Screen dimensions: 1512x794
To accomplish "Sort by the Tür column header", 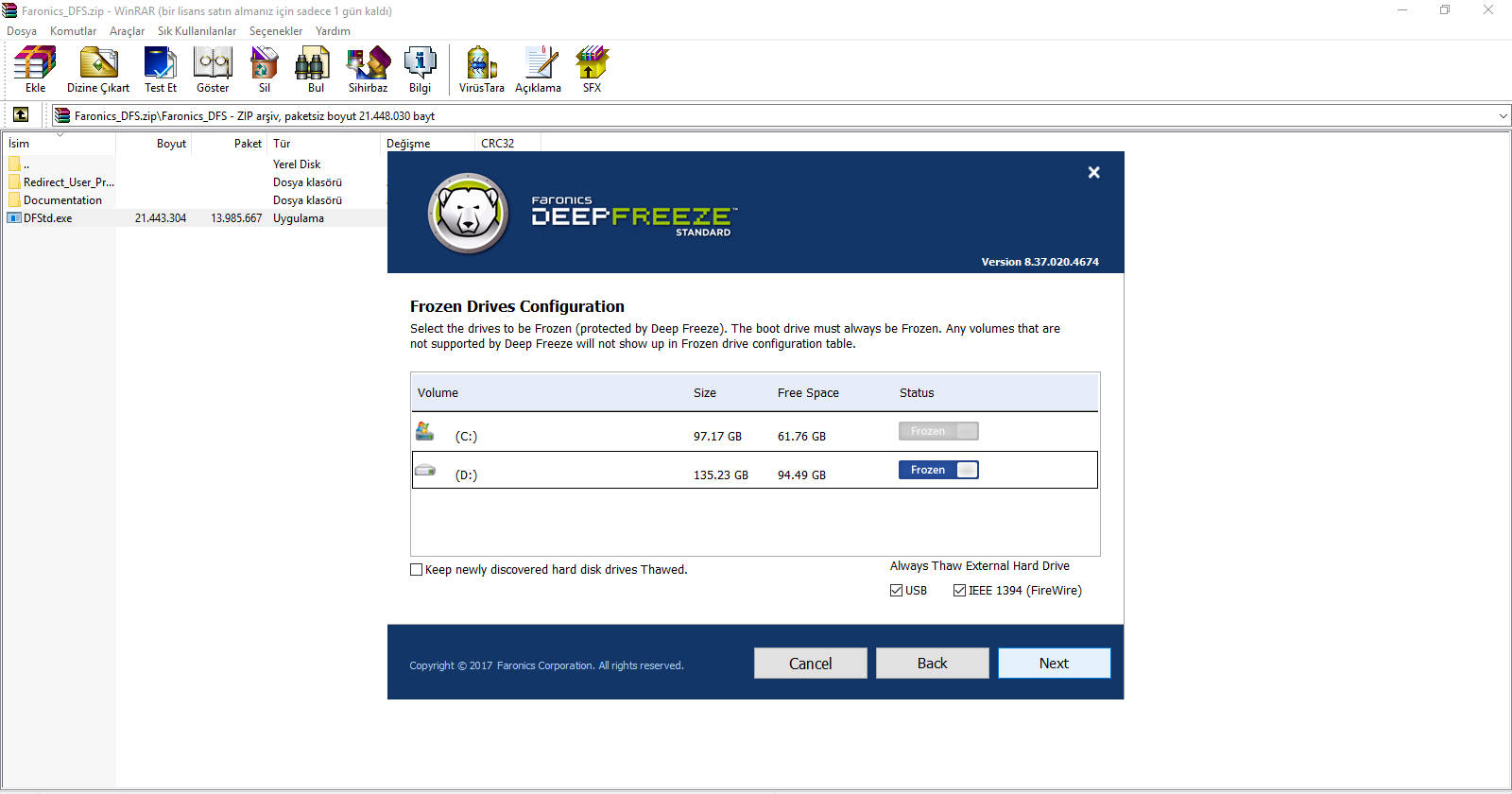I will (325, 144).
